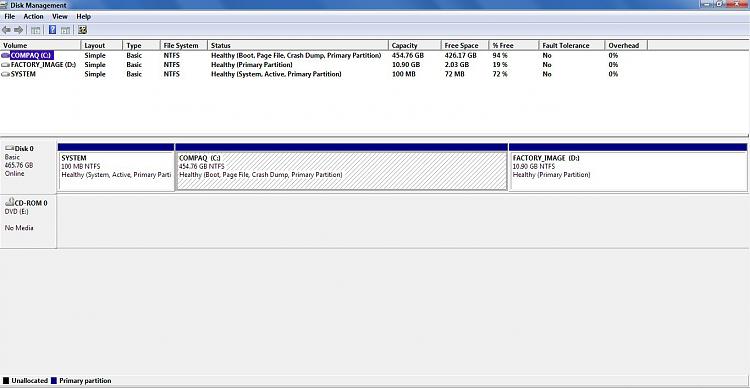This screenshot has width=750, height=389.
Task: Open the Help menu
Action: [x=84, y=16]
